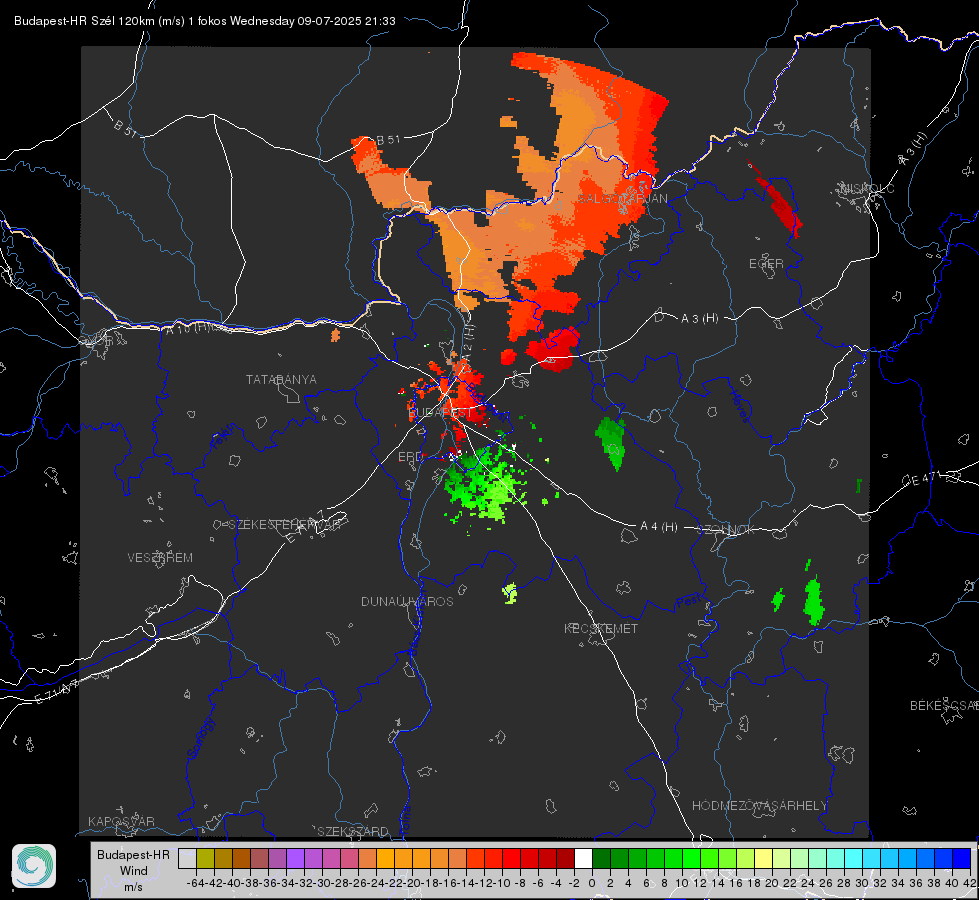Click the deep blue swatch between 40 and 42
The image size is (979, 900).
pos(962,858)
